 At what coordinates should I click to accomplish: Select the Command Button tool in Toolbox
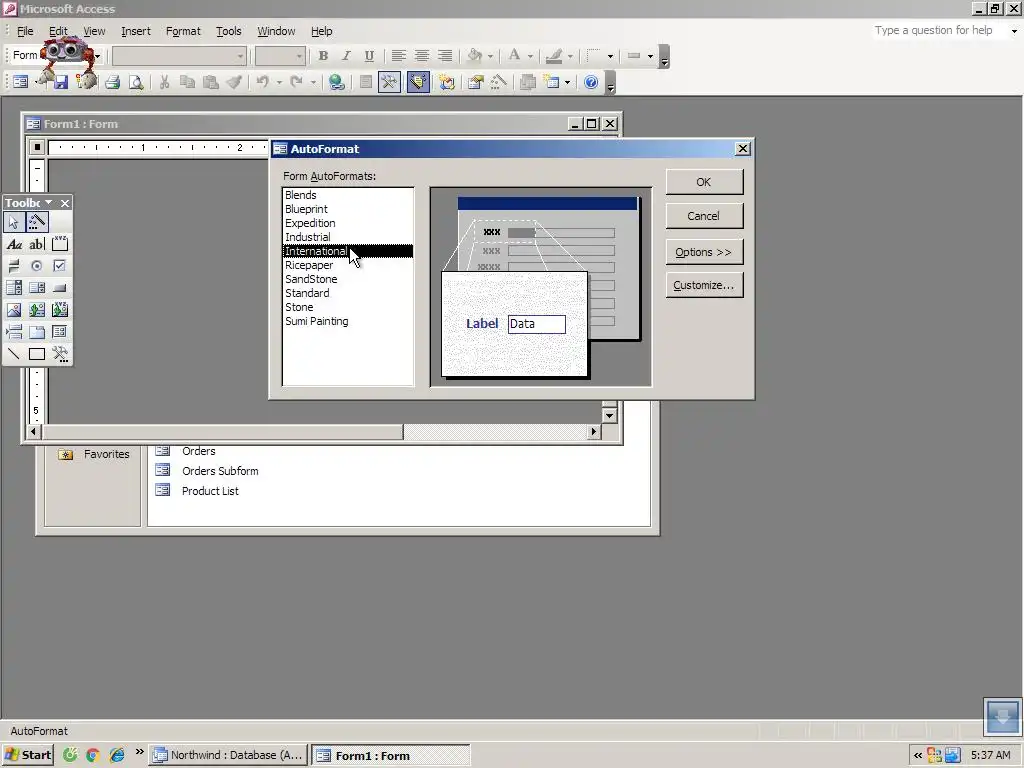click(59, 288)
